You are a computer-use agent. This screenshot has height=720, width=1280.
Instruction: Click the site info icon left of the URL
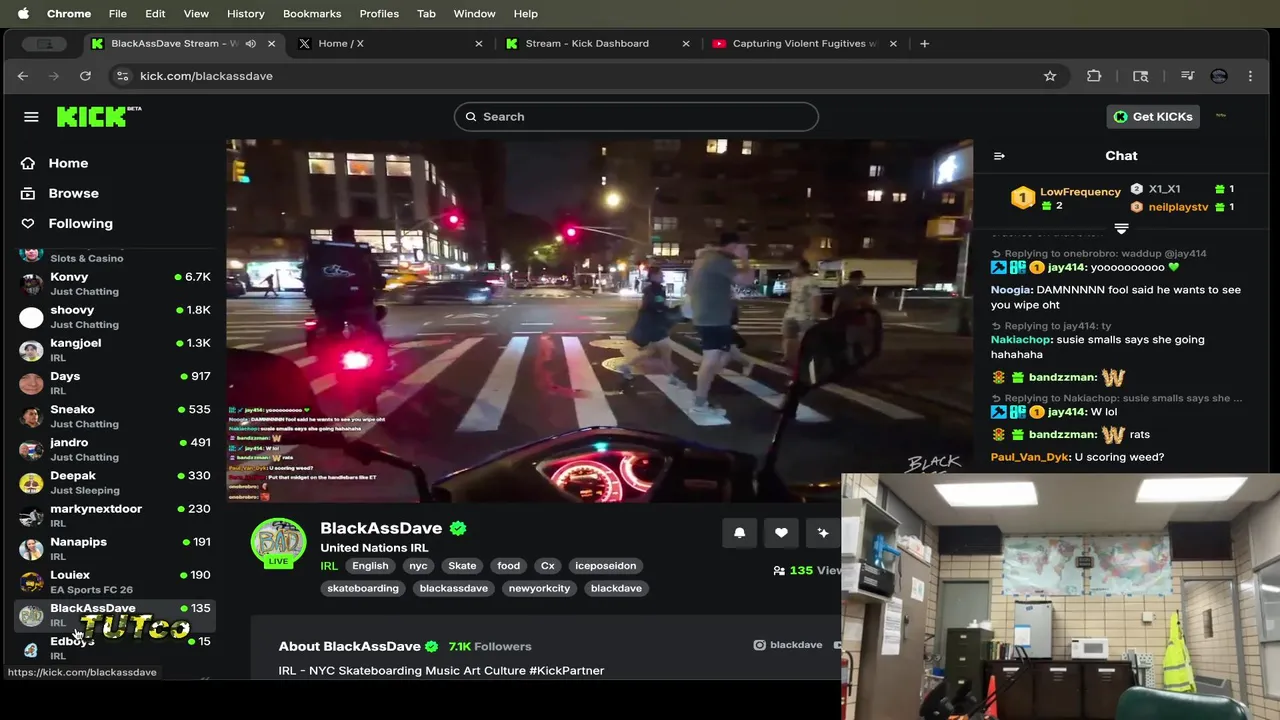[122, 76]
